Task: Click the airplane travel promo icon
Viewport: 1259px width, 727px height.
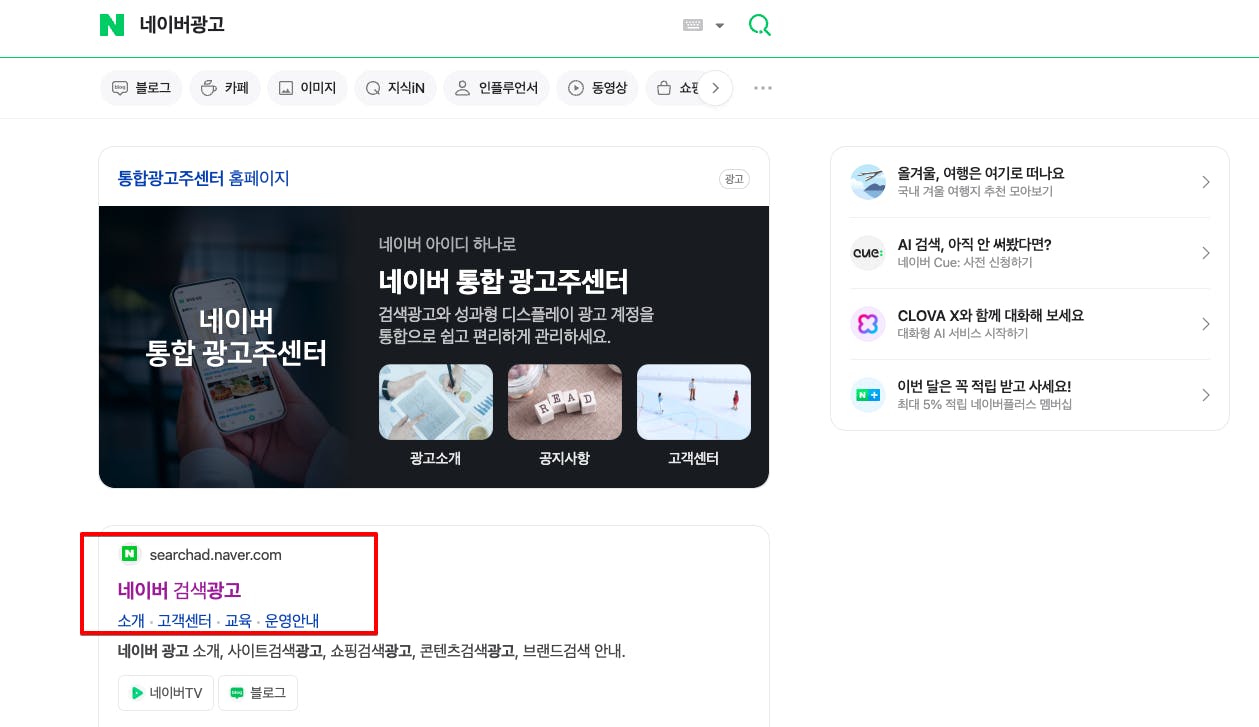Action: pyautogui.click(x=868, y=182)
